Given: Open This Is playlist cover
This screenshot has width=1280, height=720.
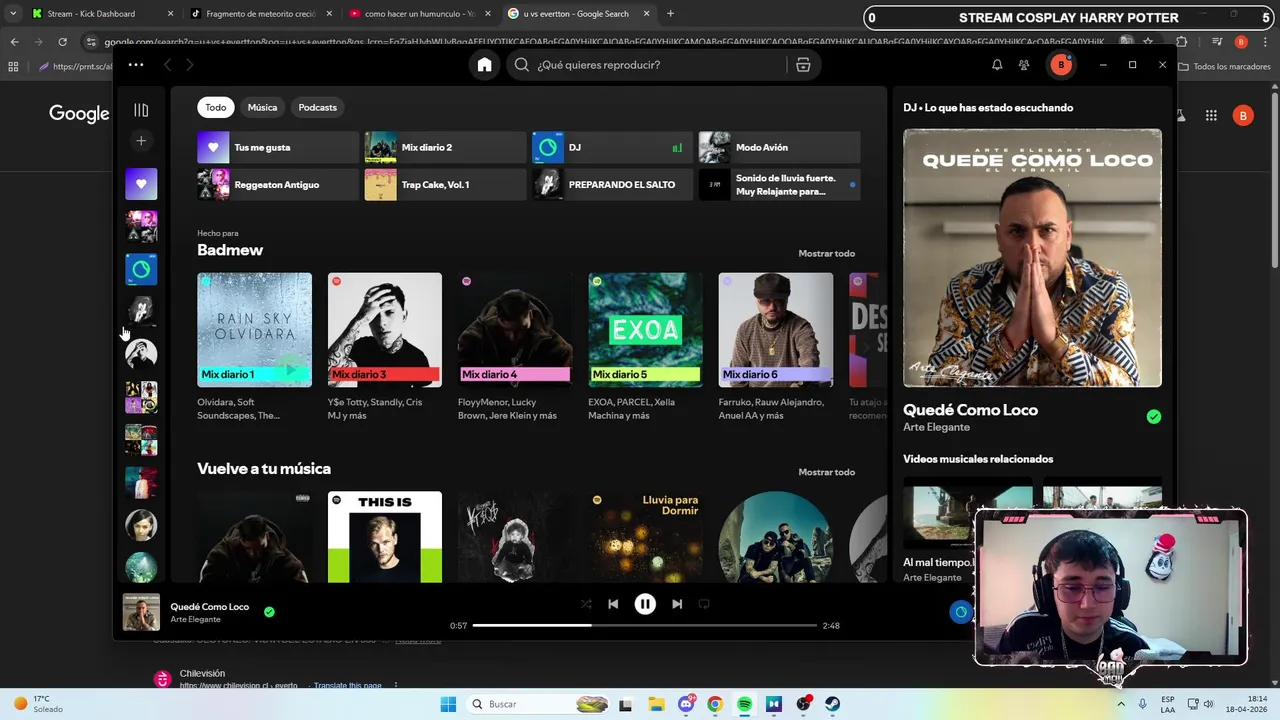Looking at the screenshot, I should point(384,536).
